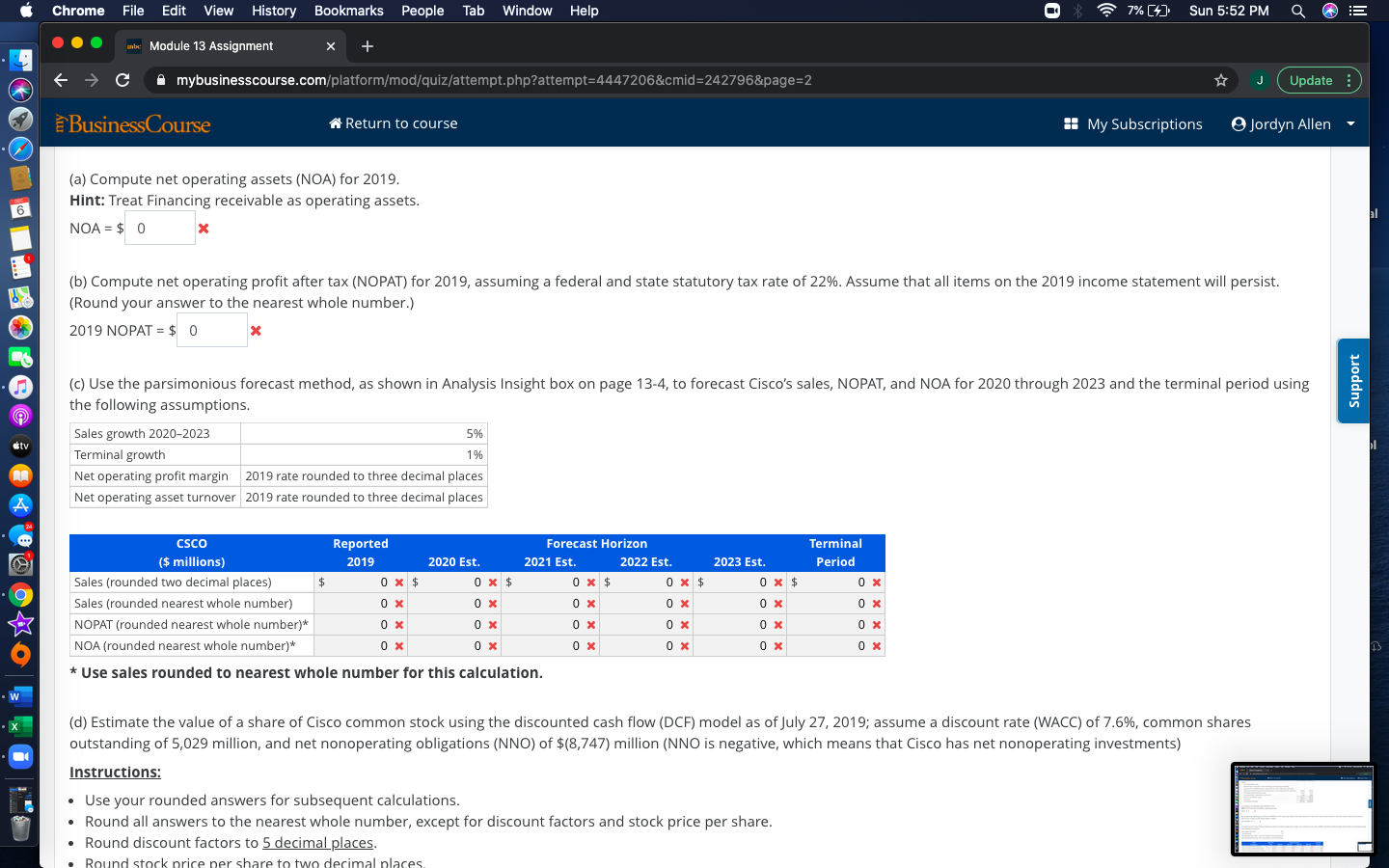Click the 5 decimal places link
1389x868 pixels.
pyautogui.click(x=317, y=842)
